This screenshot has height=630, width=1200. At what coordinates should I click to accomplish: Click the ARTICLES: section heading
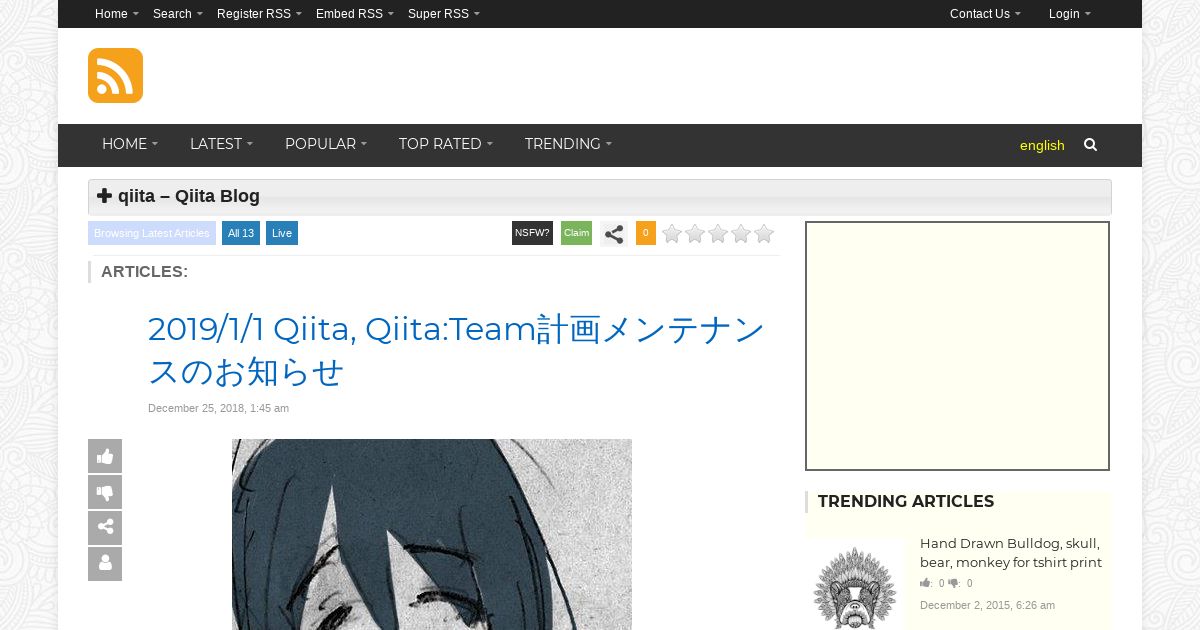pos(144,271)
